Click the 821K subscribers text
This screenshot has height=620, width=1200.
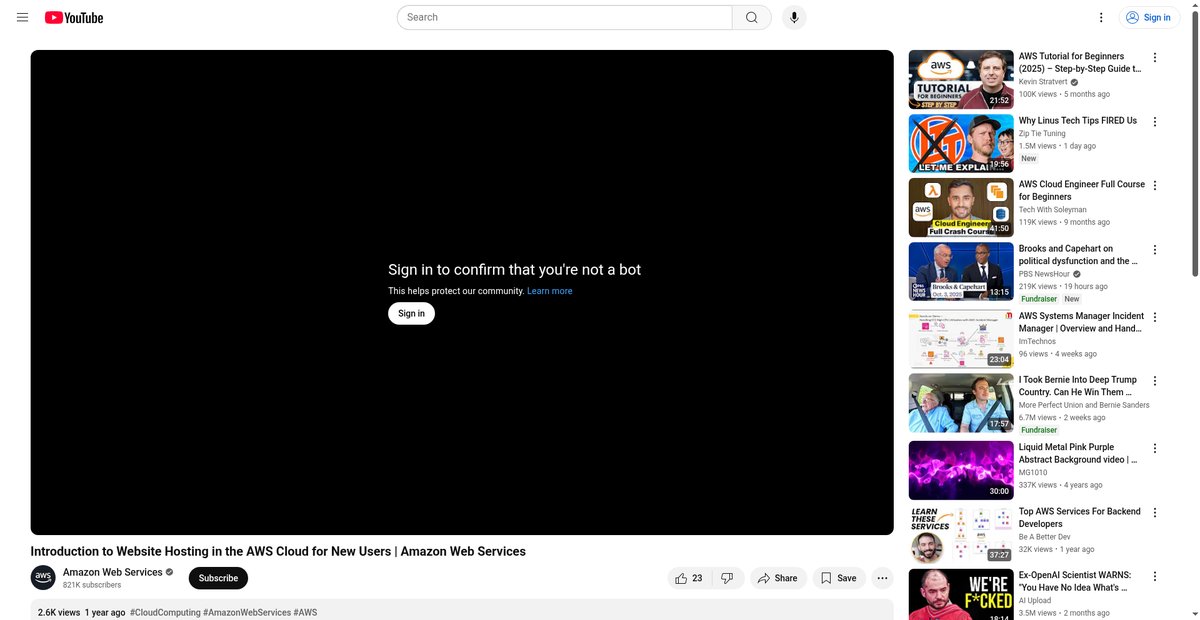92,585
